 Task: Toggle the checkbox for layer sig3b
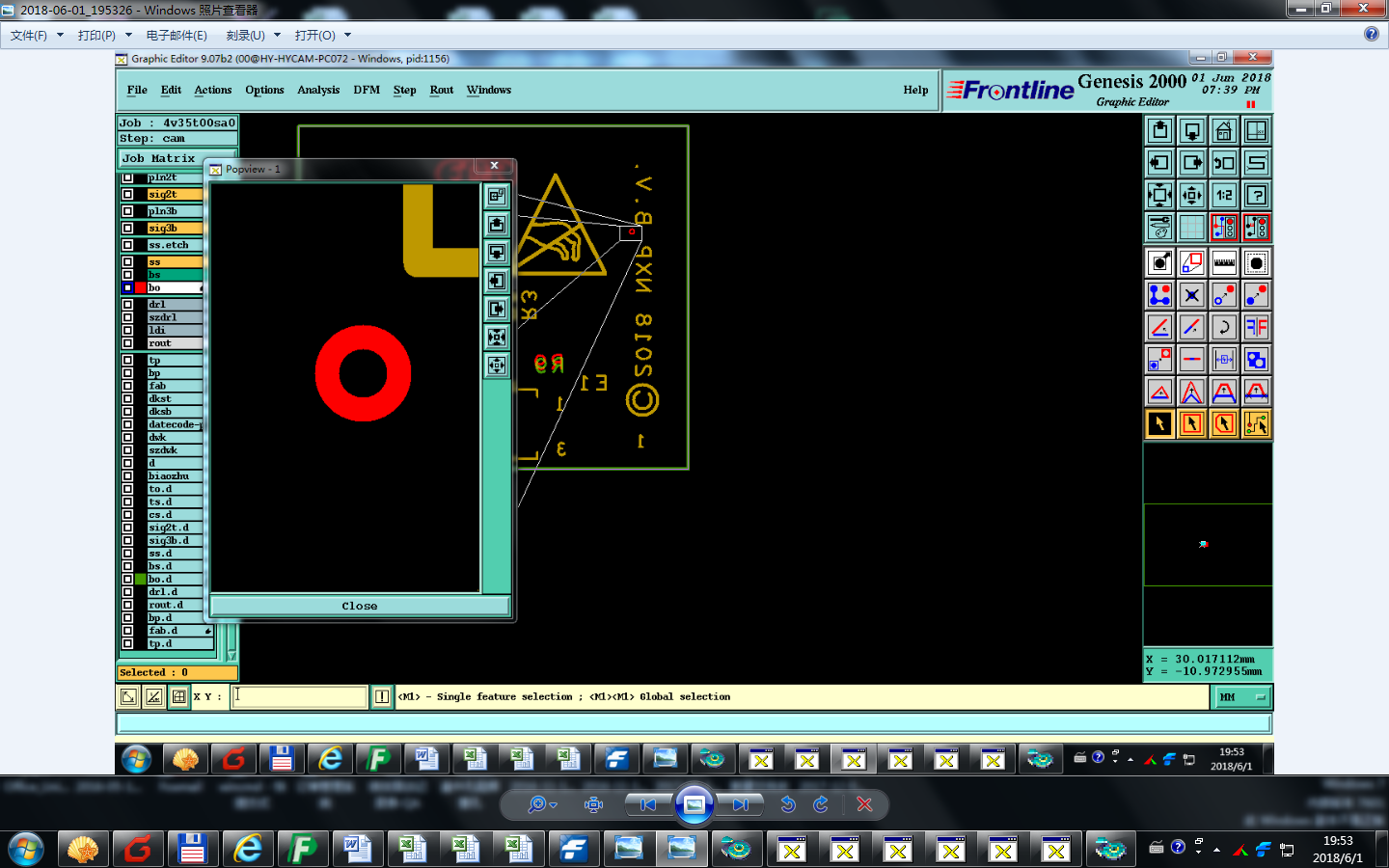[x=127, y=229]
